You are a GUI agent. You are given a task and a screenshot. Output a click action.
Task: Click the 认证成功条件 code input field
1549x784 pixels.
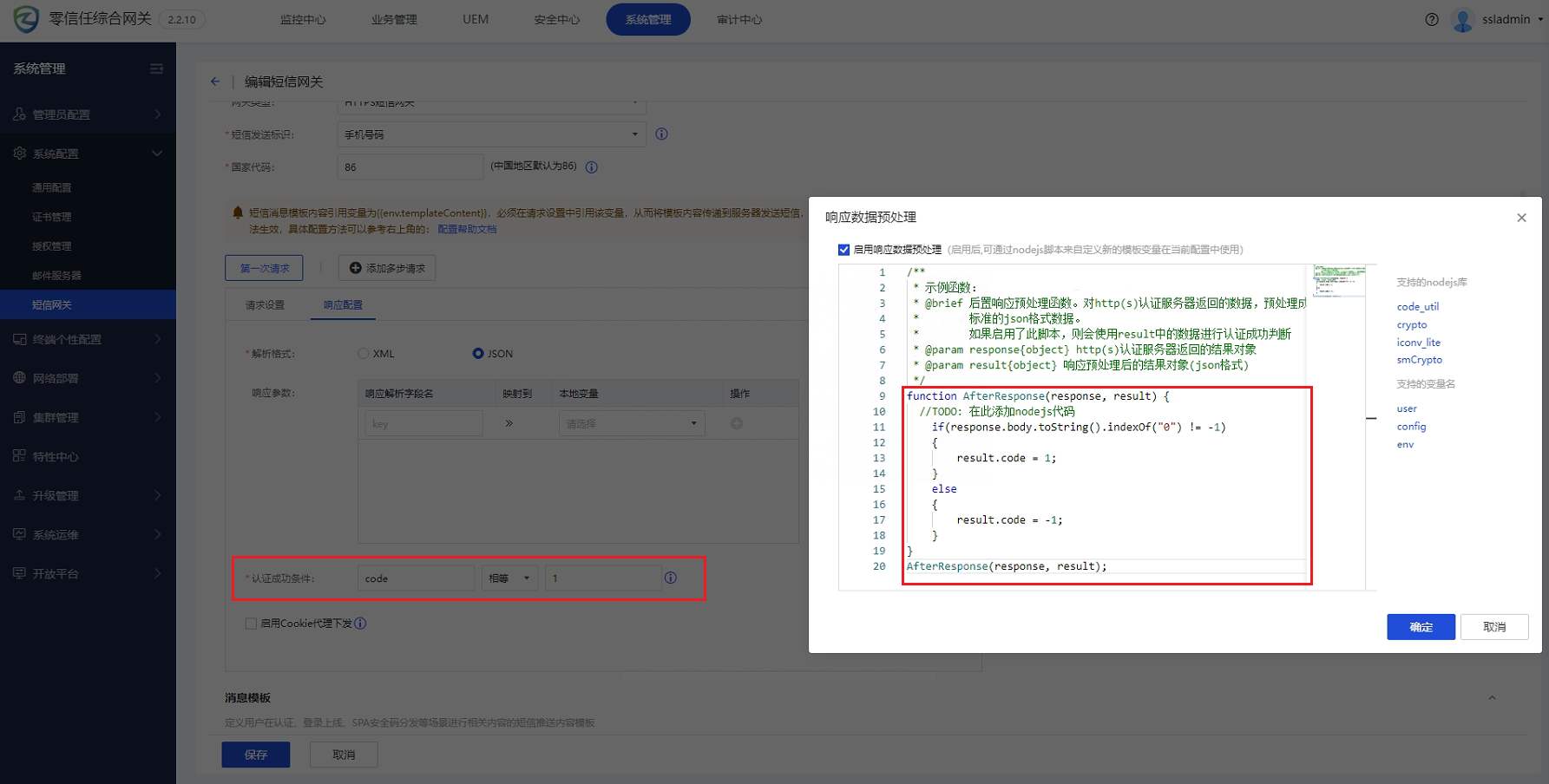coord(416,578)
